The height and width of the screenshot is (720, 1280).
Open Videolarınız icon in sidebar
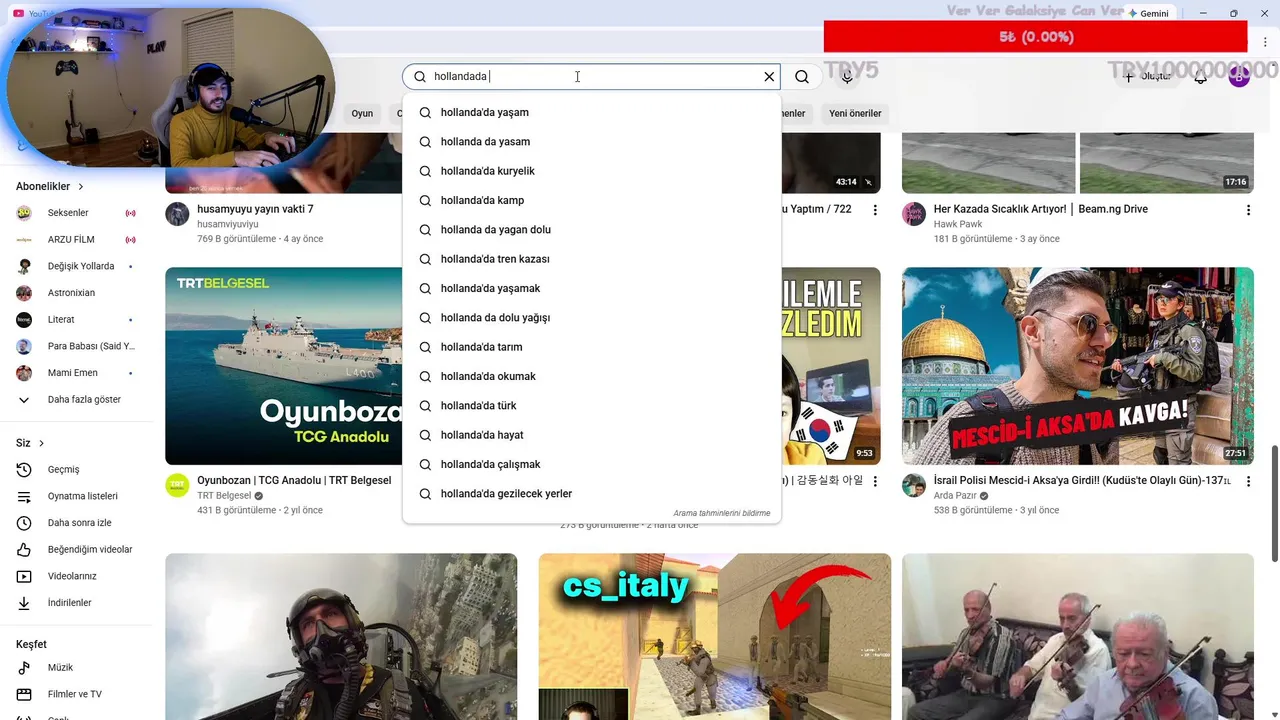pyautogui.click(x=24, y=577)
